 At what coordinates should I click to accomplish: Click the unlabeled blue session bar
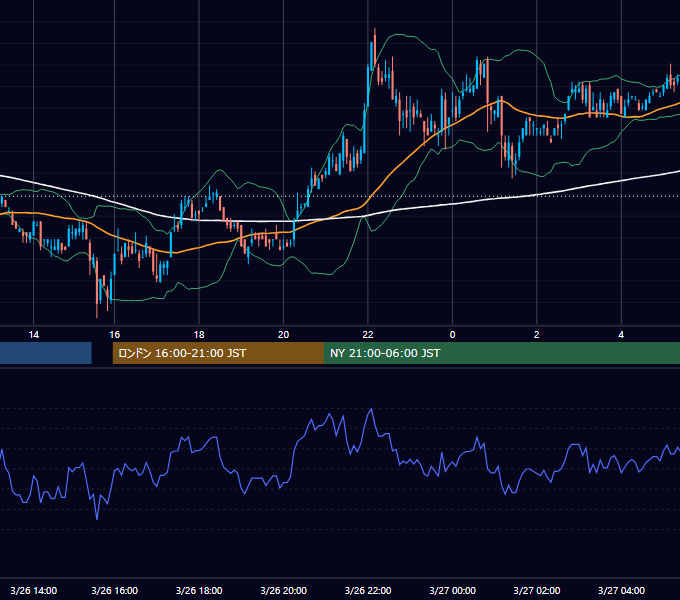(46, 353)
